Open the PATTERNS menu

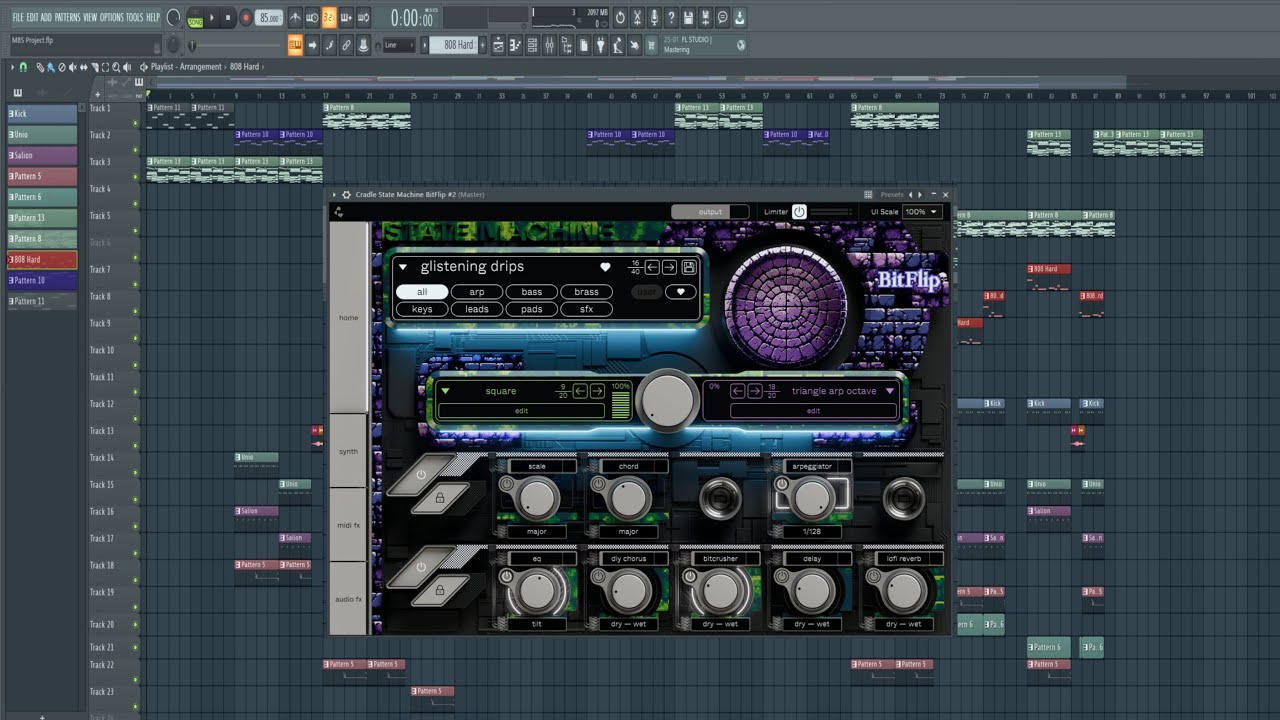68,18
